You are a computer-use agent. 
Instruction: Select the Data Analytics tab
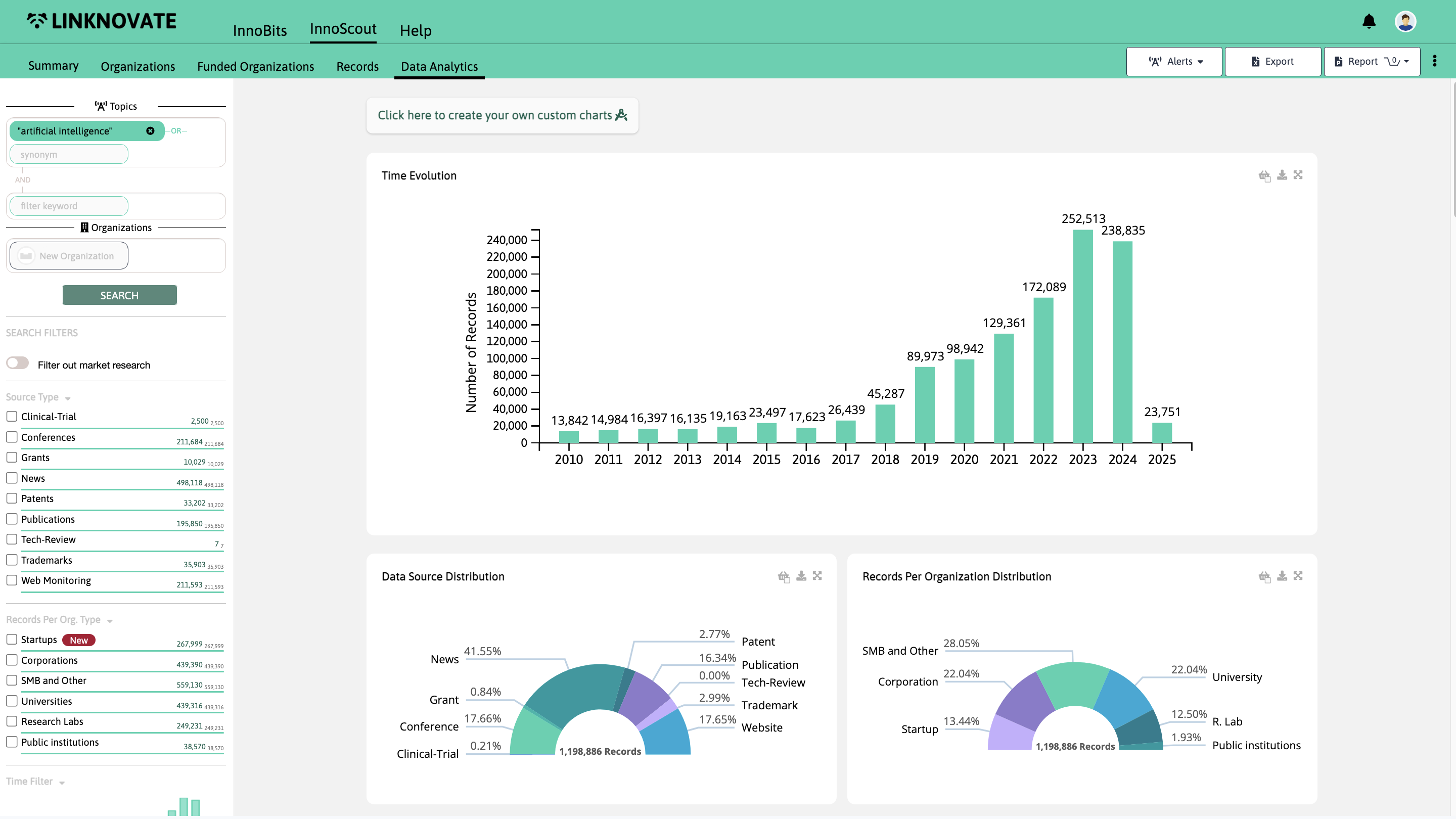point(439,66)
